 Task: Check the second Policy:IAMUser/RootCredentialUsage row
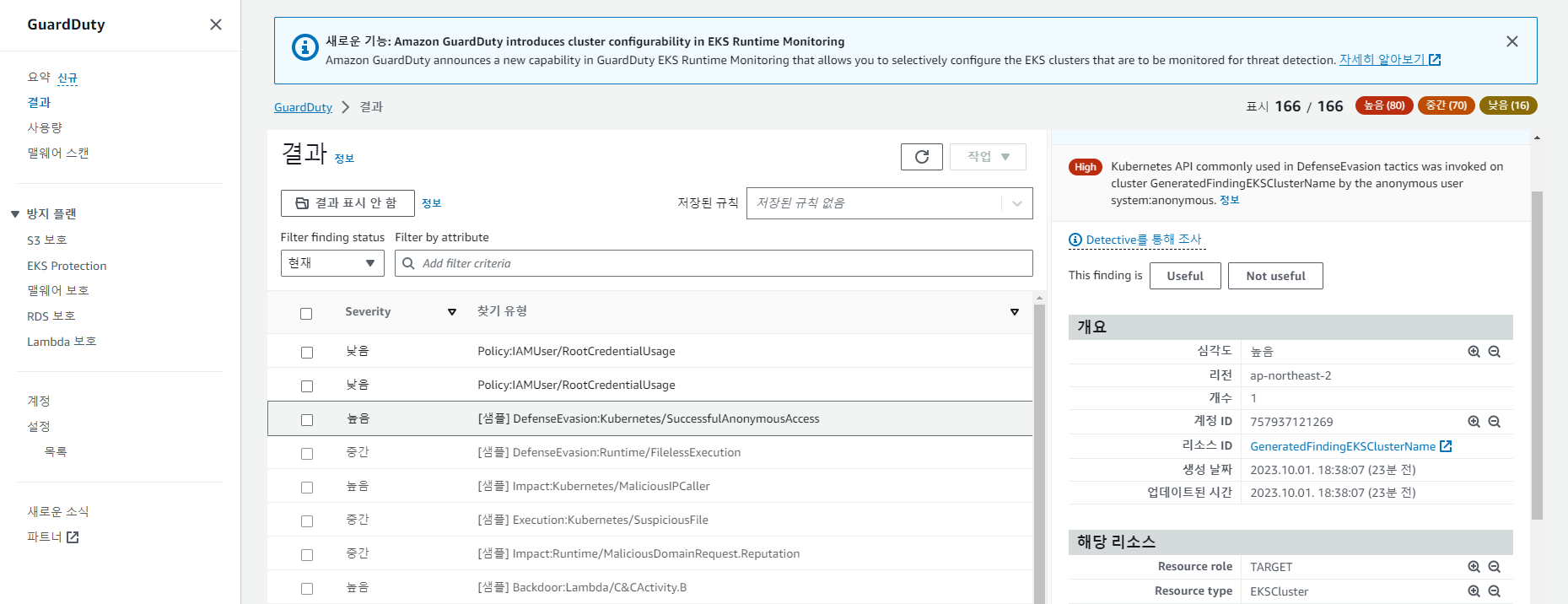[307, 386]
